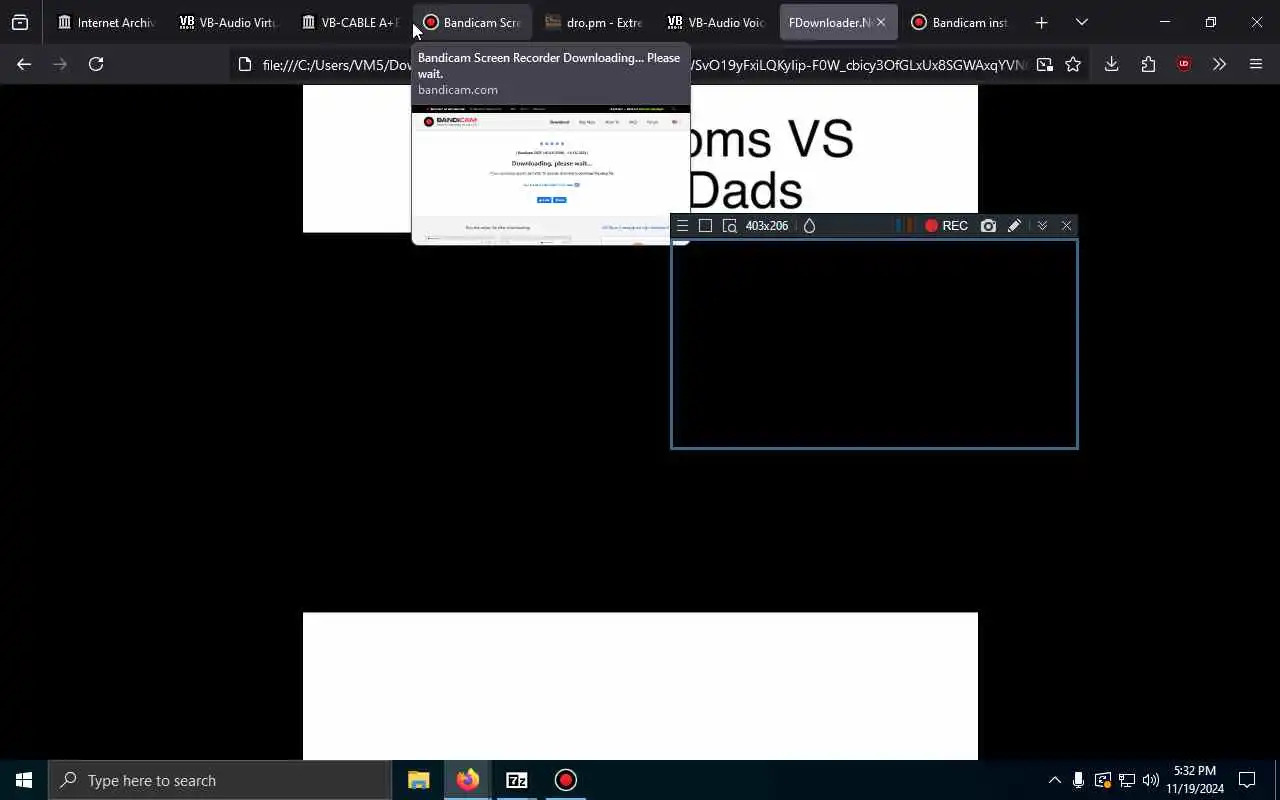Open Firefox application menu
Screen dimensions: 1280x800
click(1256, 64)
